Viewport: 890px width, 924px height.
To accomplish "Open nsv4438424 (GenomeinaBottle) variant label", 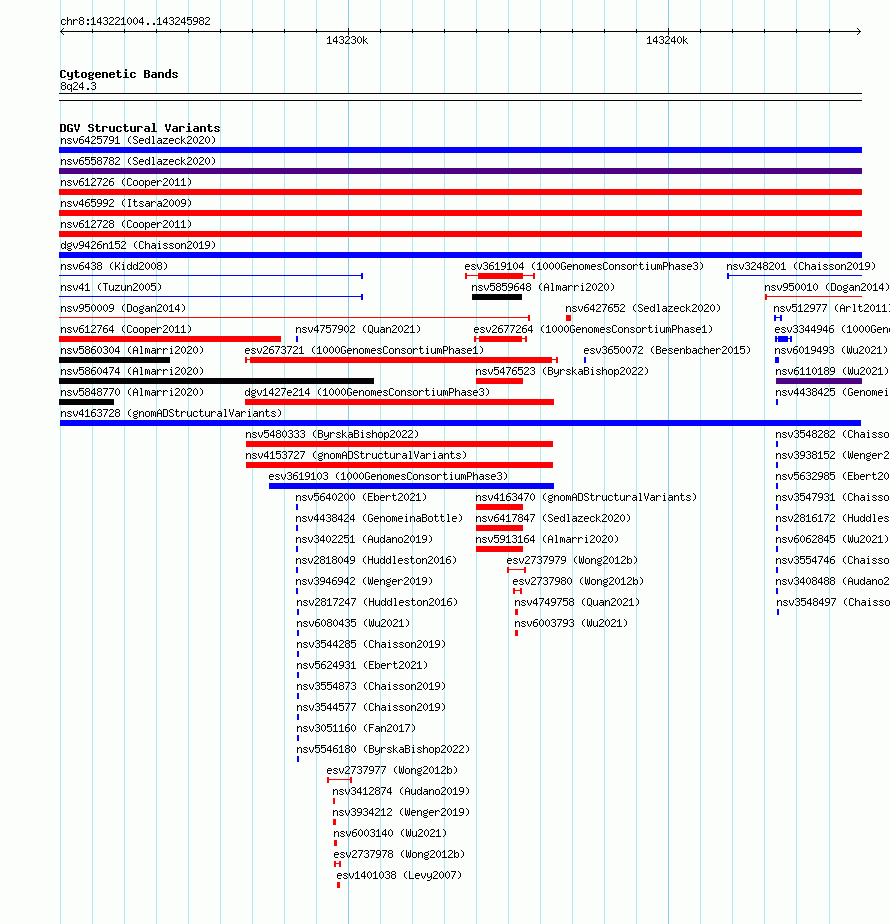I will 379,519.
